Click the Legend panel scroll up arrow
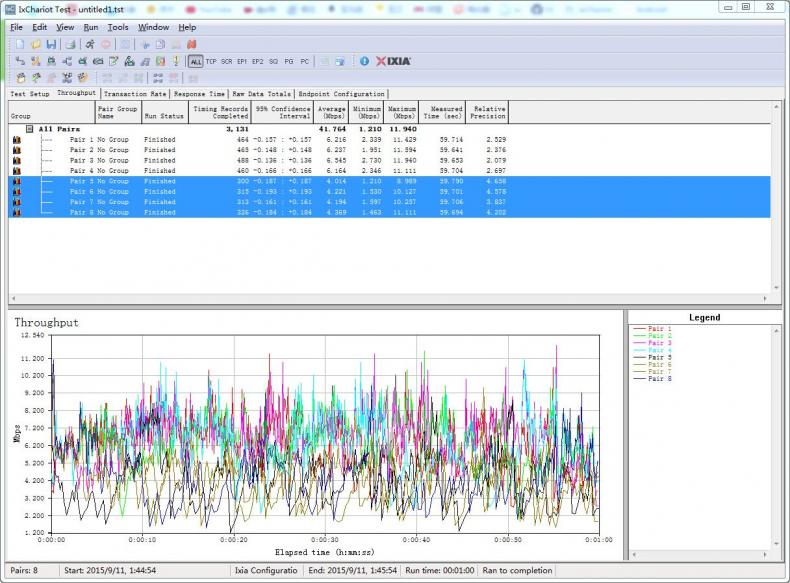790x583 pixels. [776, 331]
